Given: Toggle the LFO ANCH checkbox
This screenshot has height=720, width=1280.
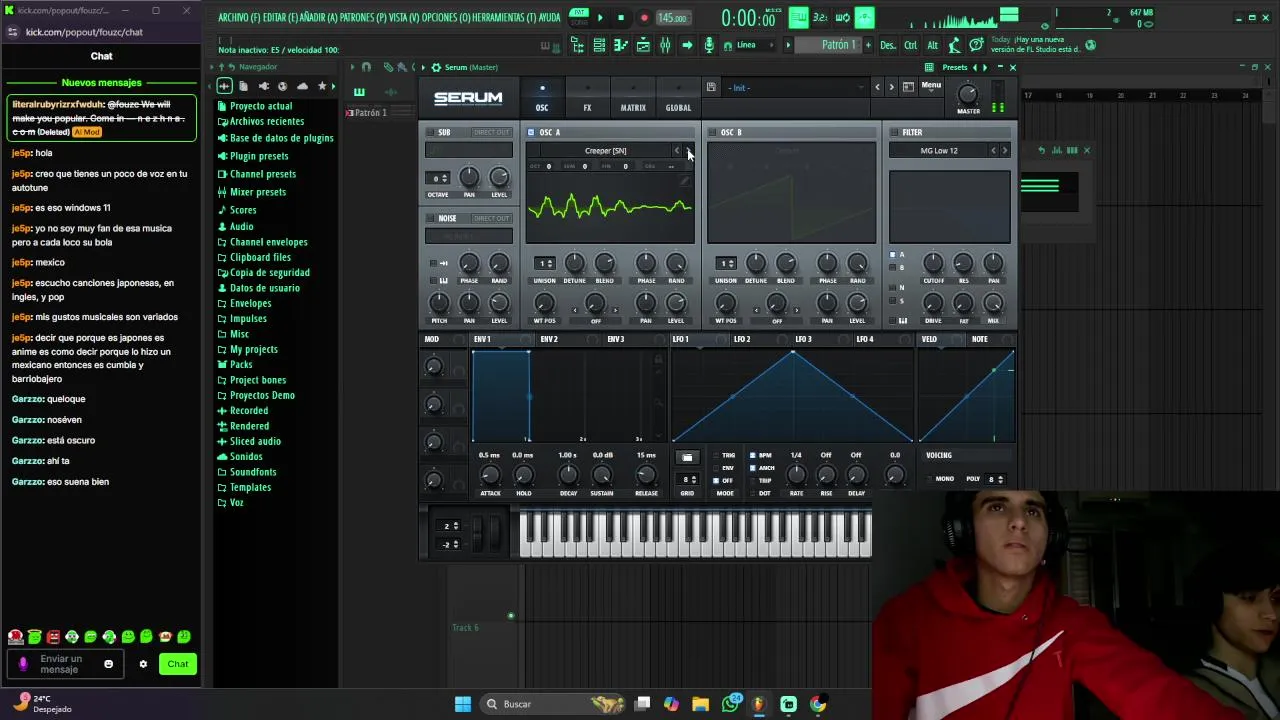Looking at the screenshot, I should (x=753, y=468).
